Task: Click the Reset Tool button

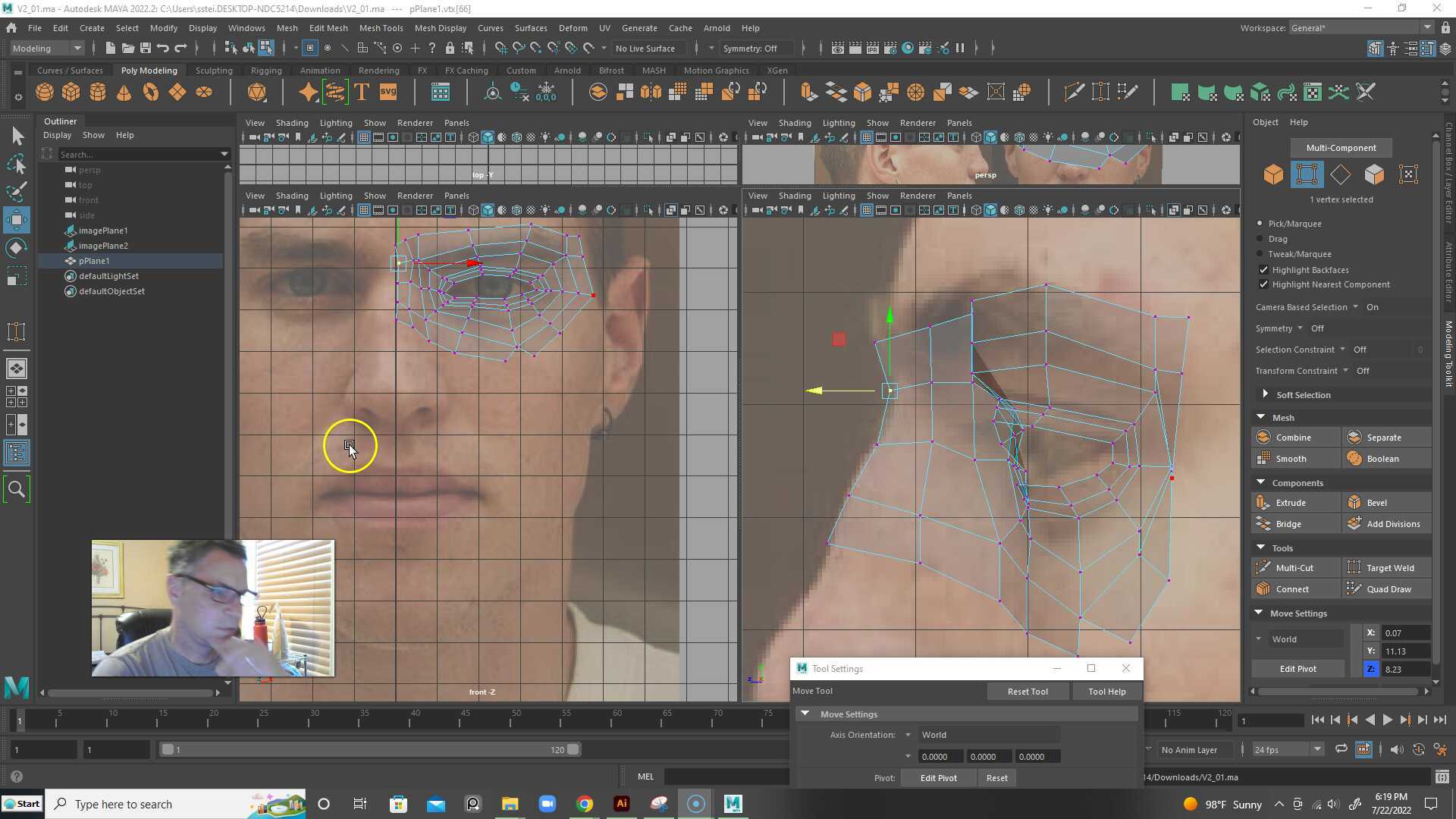Action: 1028,691
